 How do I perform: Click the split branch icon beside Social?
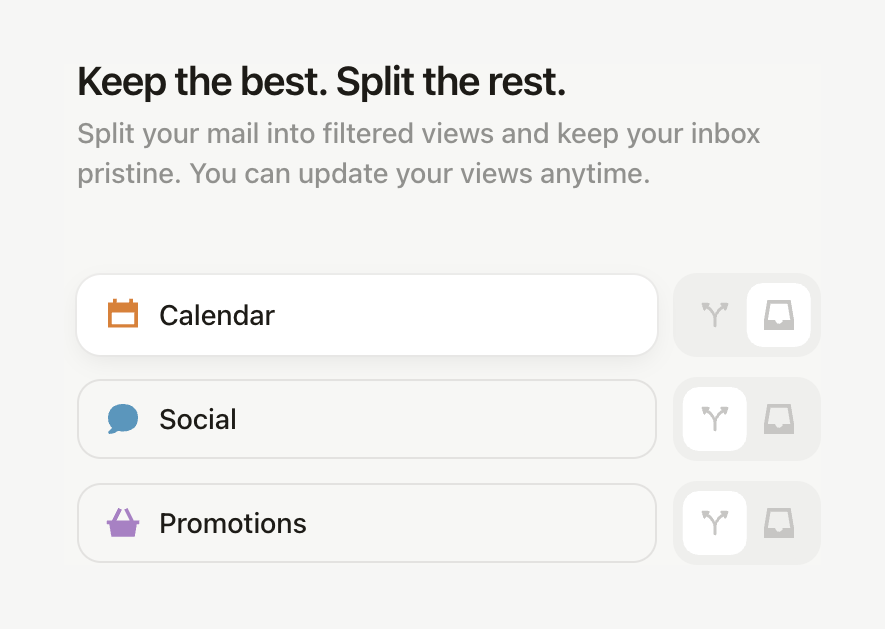pos(714,419)
